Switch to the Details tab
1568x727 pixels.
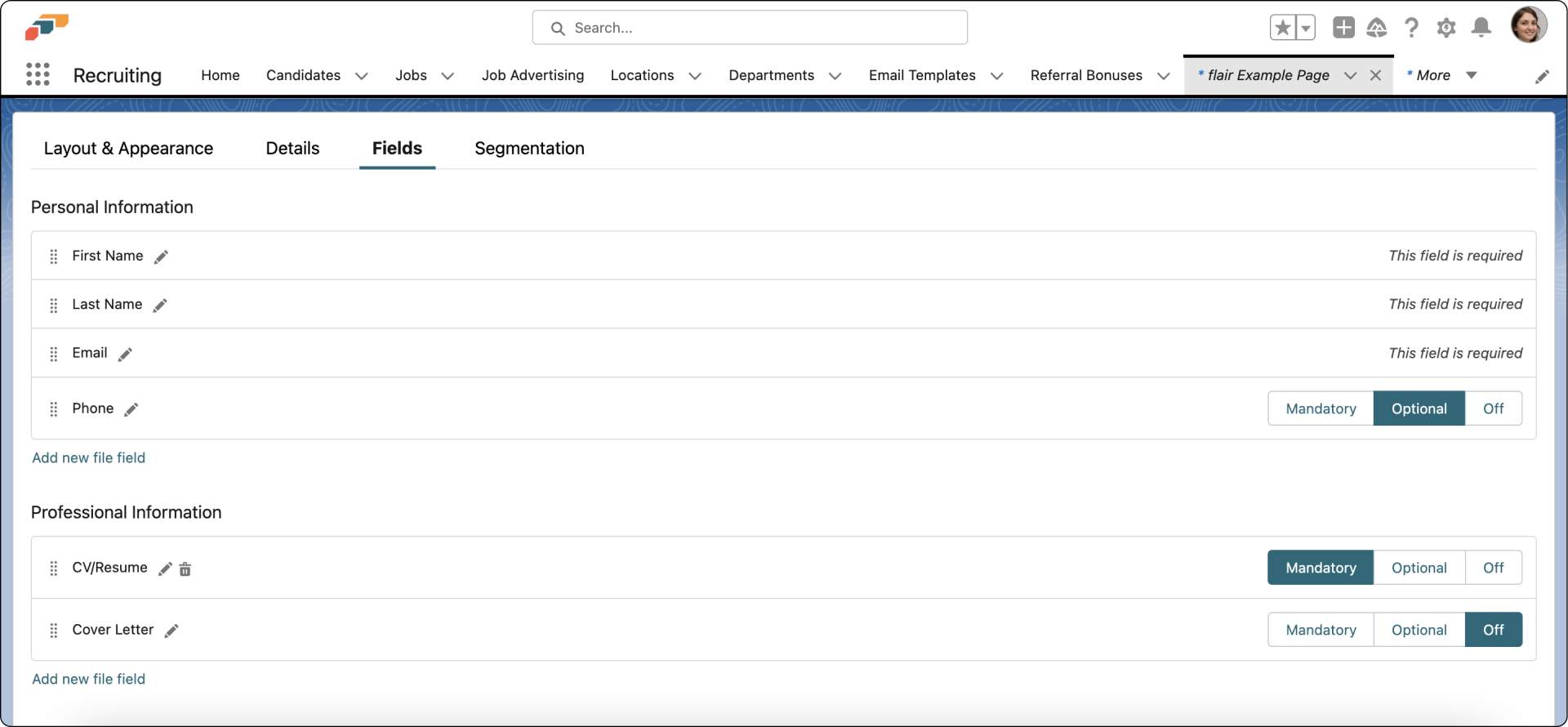tap(292, 148)
